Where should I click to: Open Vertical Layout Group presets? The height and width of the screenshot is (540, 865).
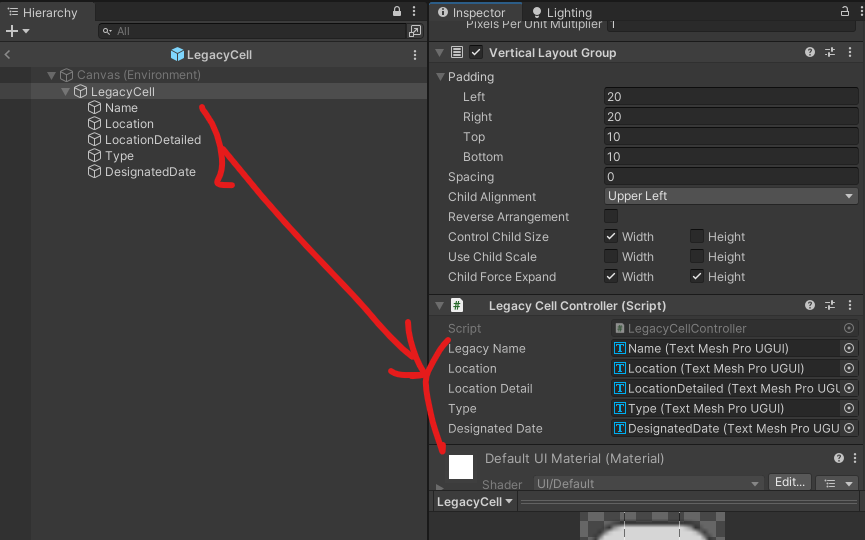[x=830, y=52]
